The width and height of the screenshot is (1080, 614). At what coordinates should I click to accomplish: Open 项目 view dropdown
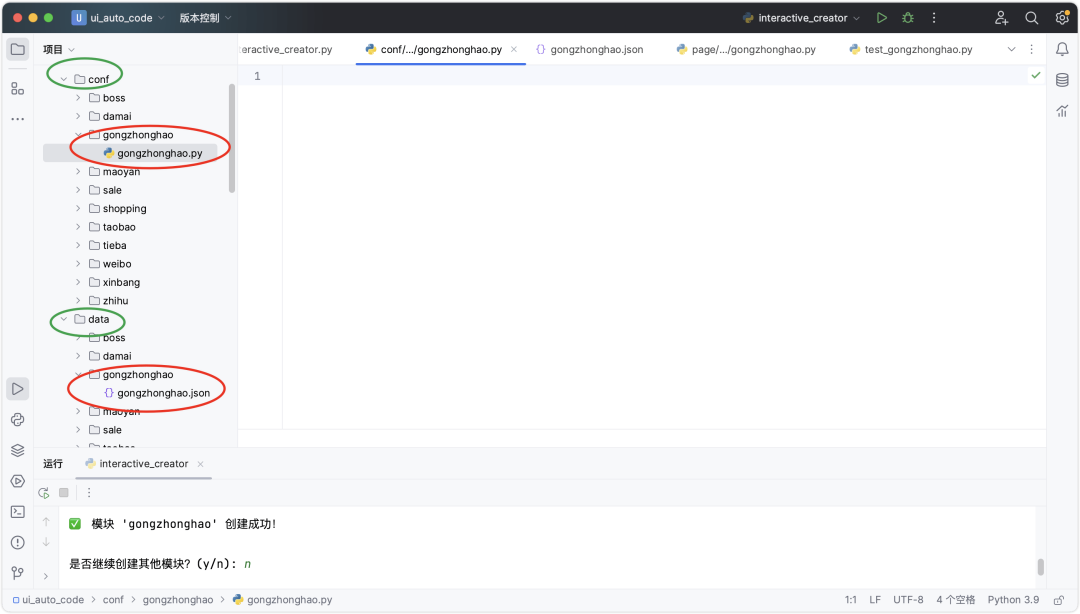pyautogui.click(x=59, y=50)
